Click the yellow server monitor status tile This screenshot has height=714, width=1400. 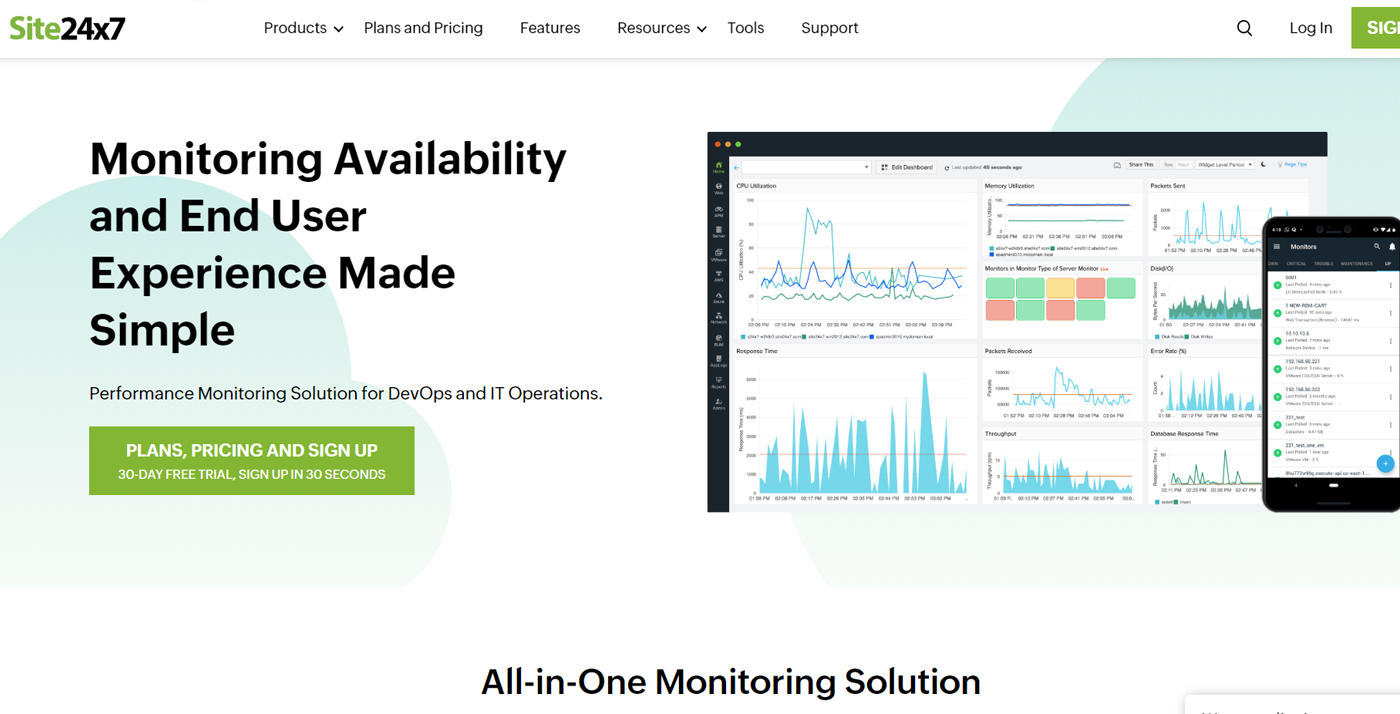[1060, 288]
